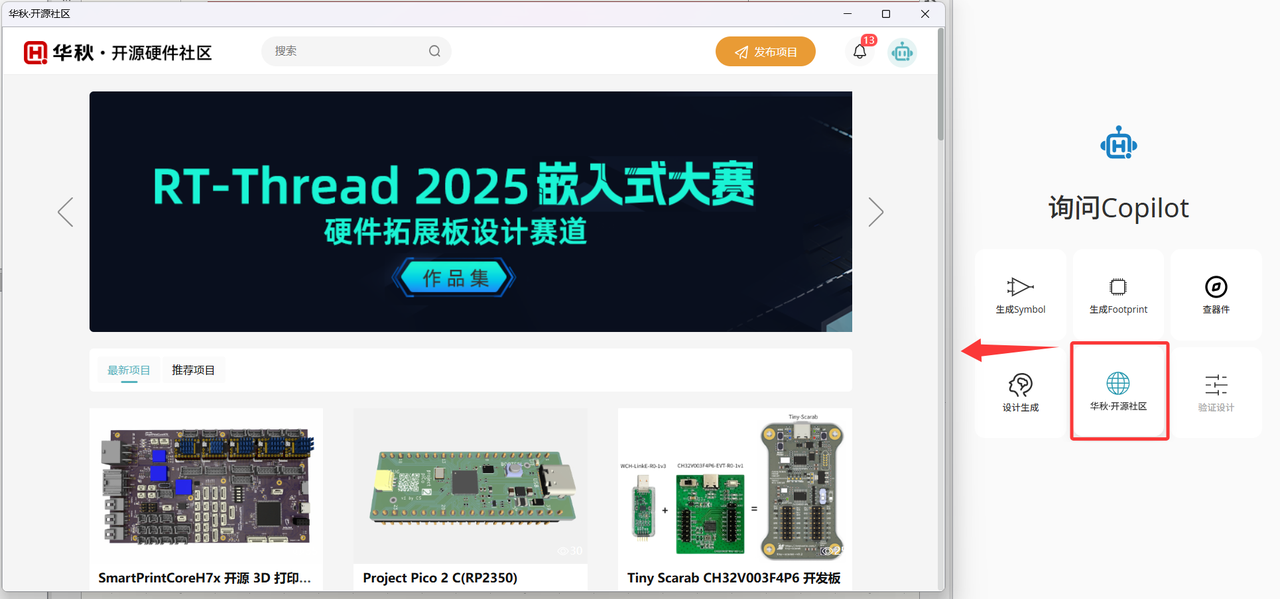Click the 华秋 开源硬件社区 logo
This screenshot has width=1280, height=599.
point(118,53)
